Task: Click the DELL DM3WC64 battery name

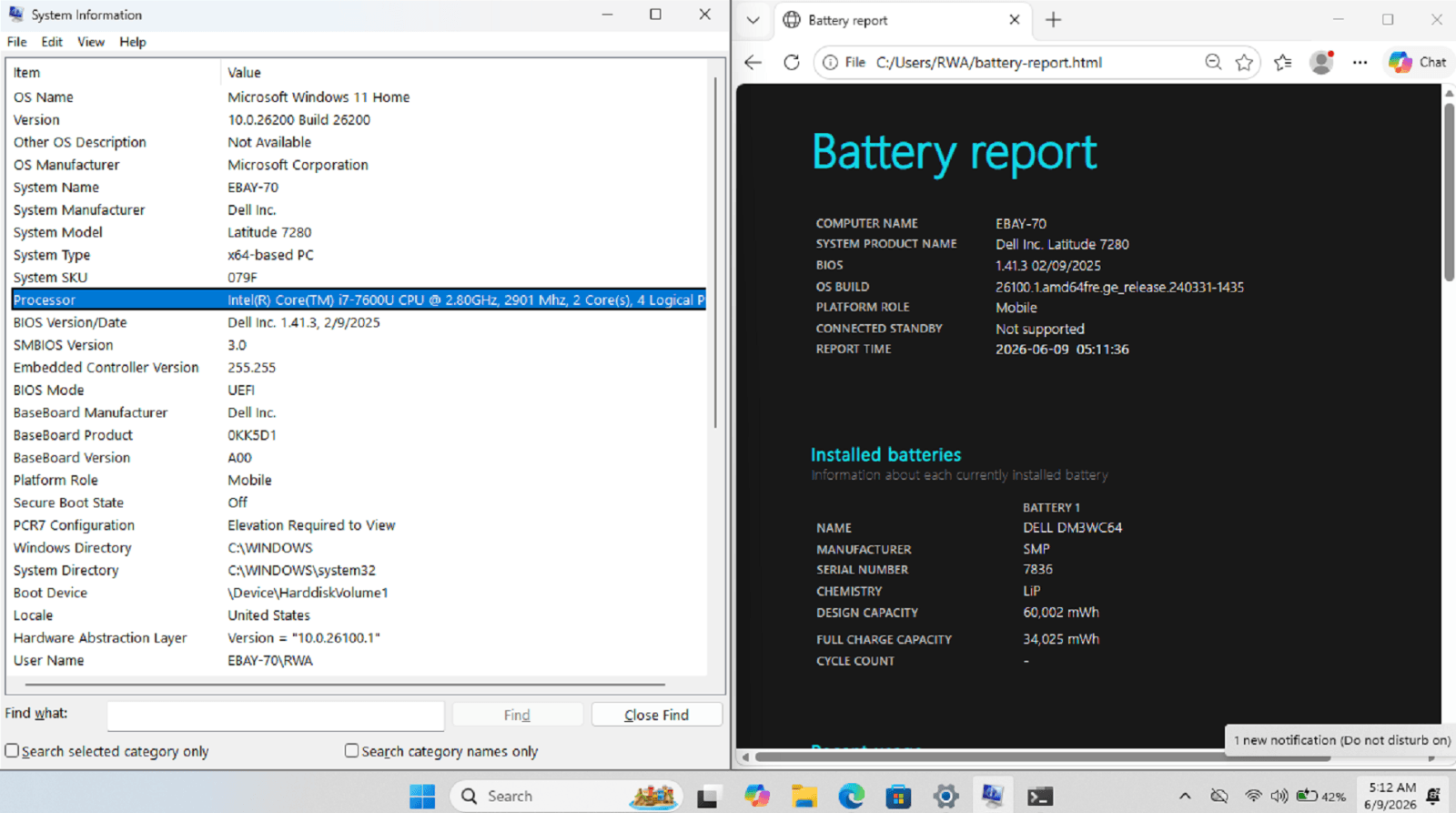Action: pos(1072,527)
